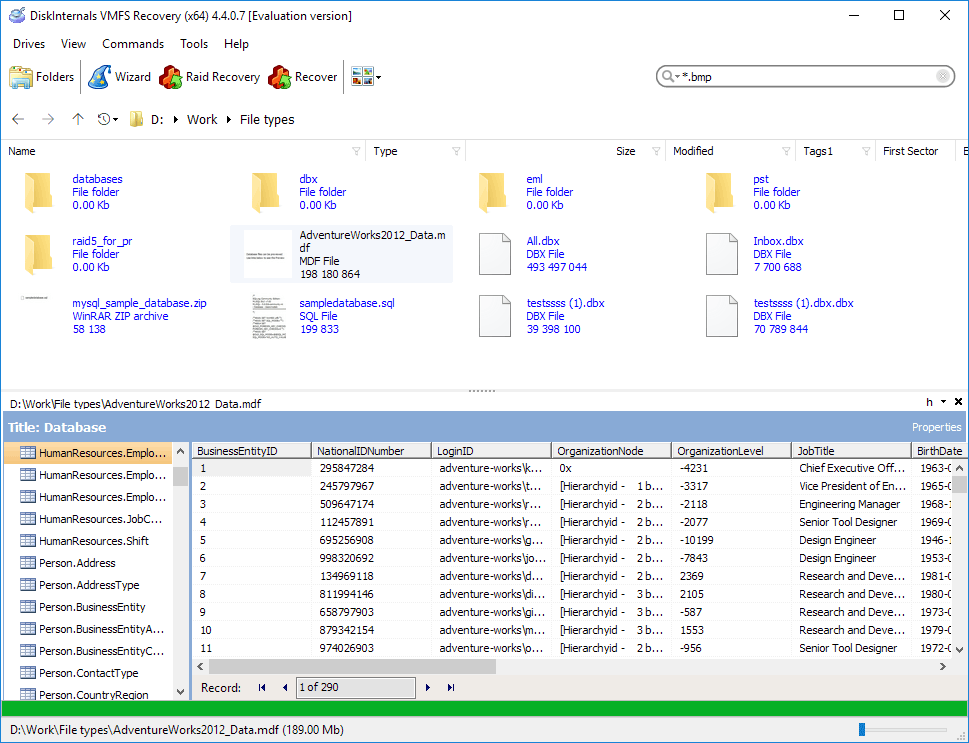Click the data grid horizontal scrollbar
This screenshot has height=743, width=969.
click(352, 666)
